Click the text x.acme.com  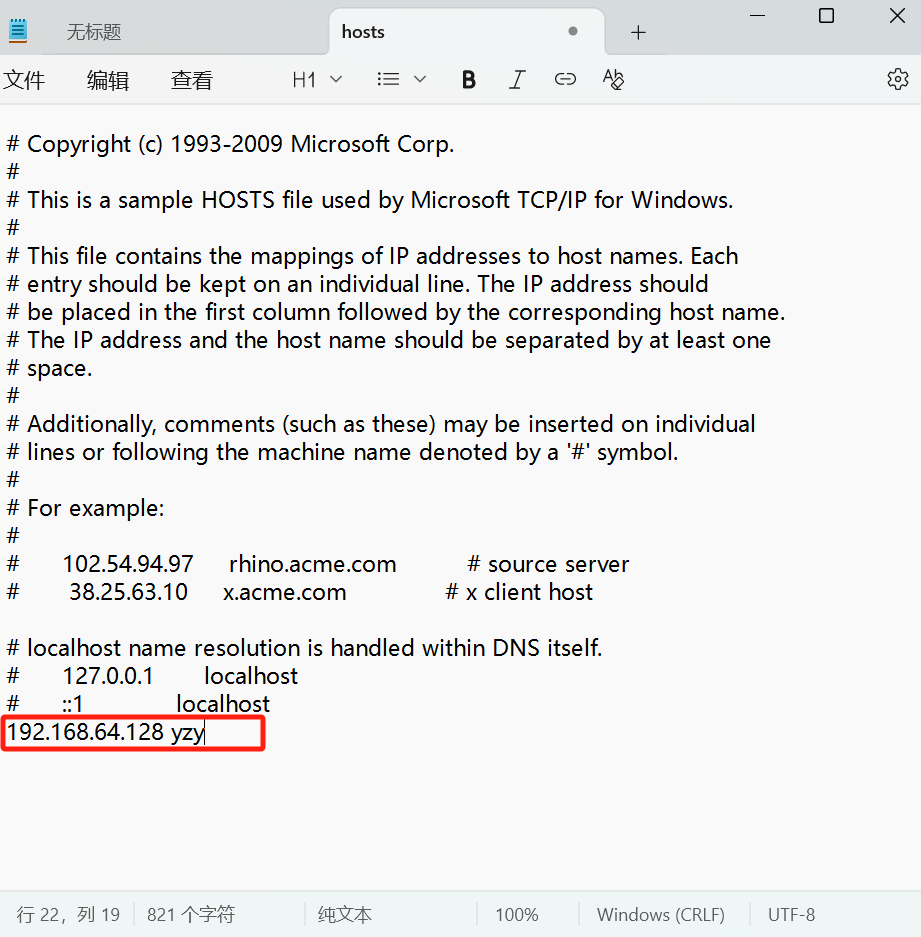(284, 592)
